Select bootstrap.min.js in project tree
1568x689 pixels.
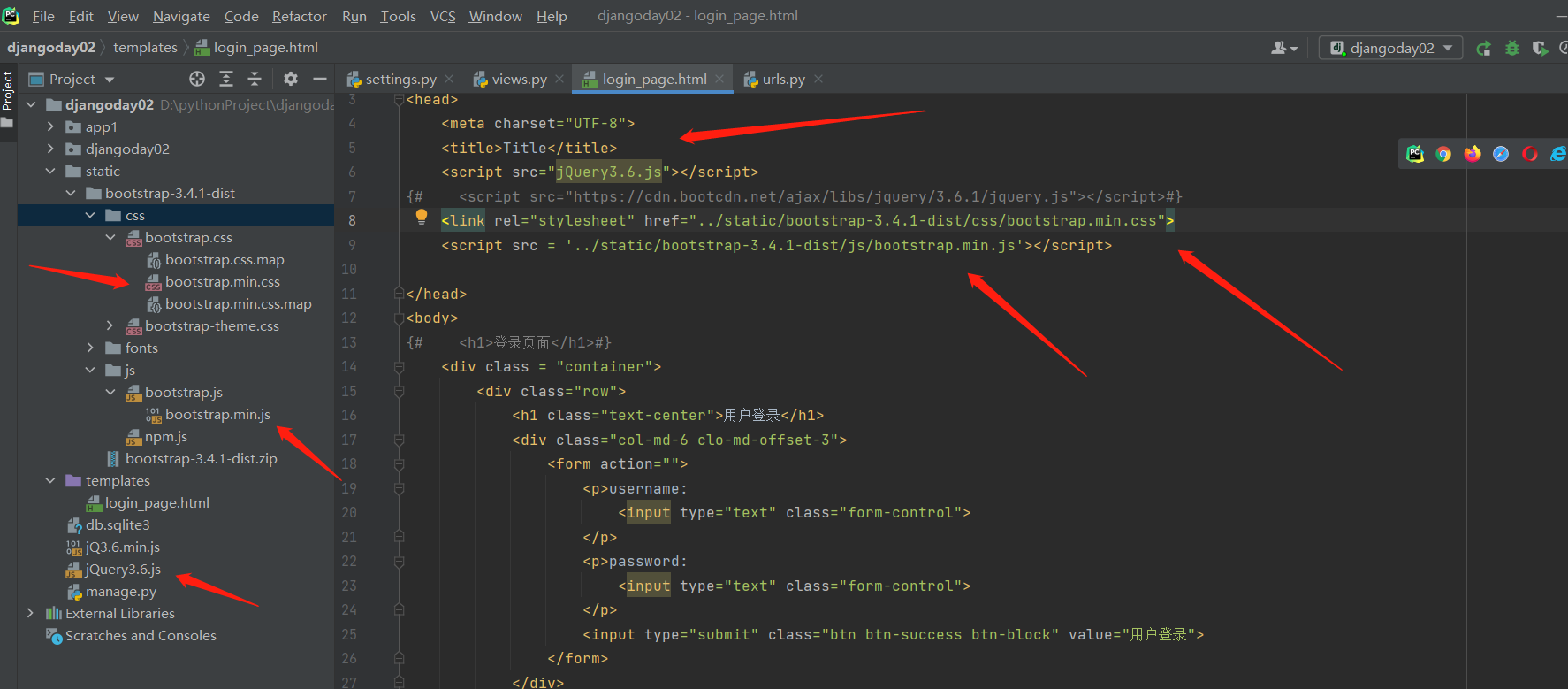click(x=217, y=414)
